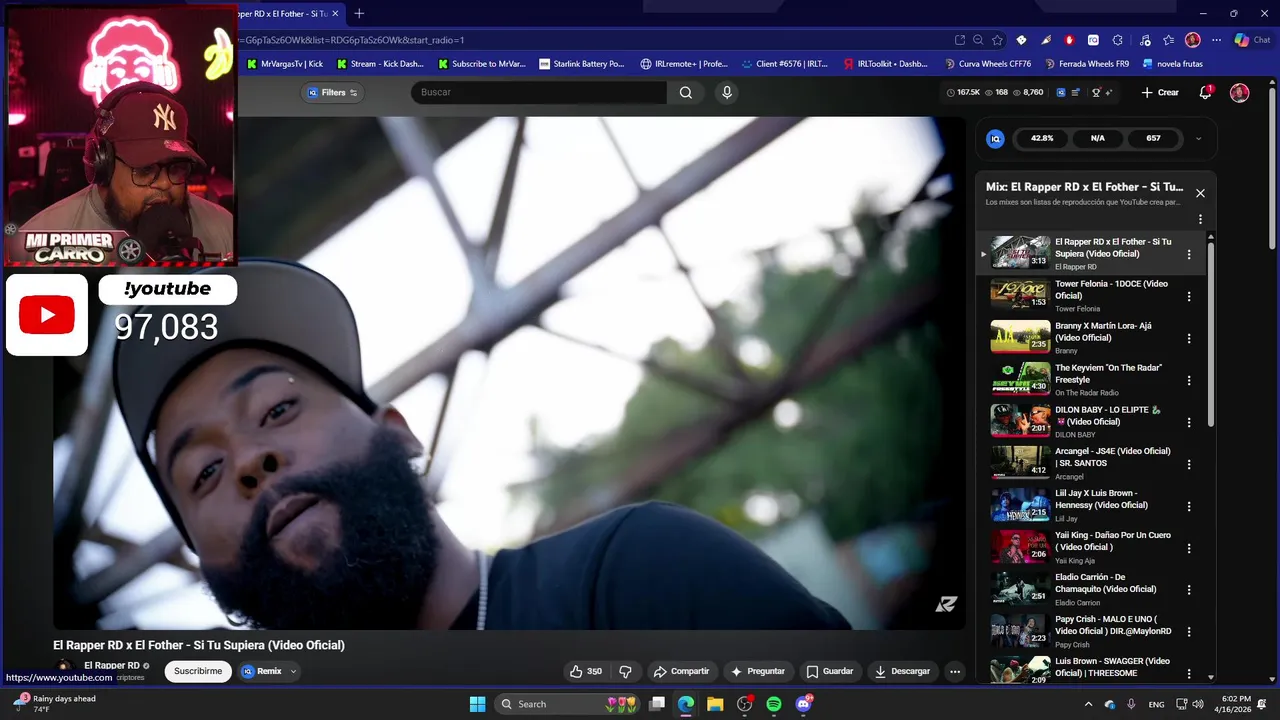The image size is (1280, 720).
Task: Open the weather widget Rainy days ahead
Action: tap(54, 704)
